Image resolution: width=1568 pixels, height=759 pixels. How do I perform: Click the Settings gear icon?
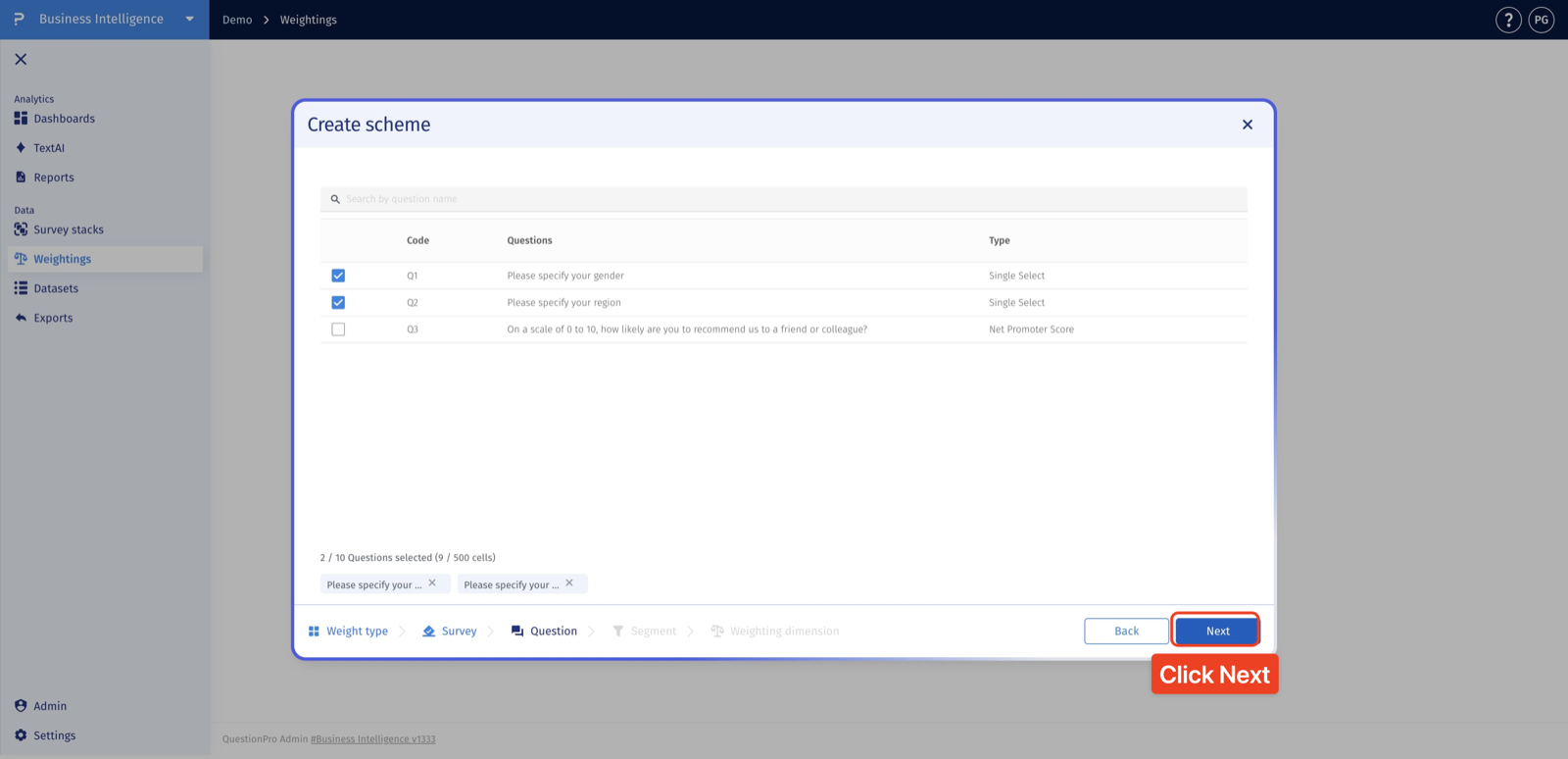pyautogui.click(x=21, y=734)
